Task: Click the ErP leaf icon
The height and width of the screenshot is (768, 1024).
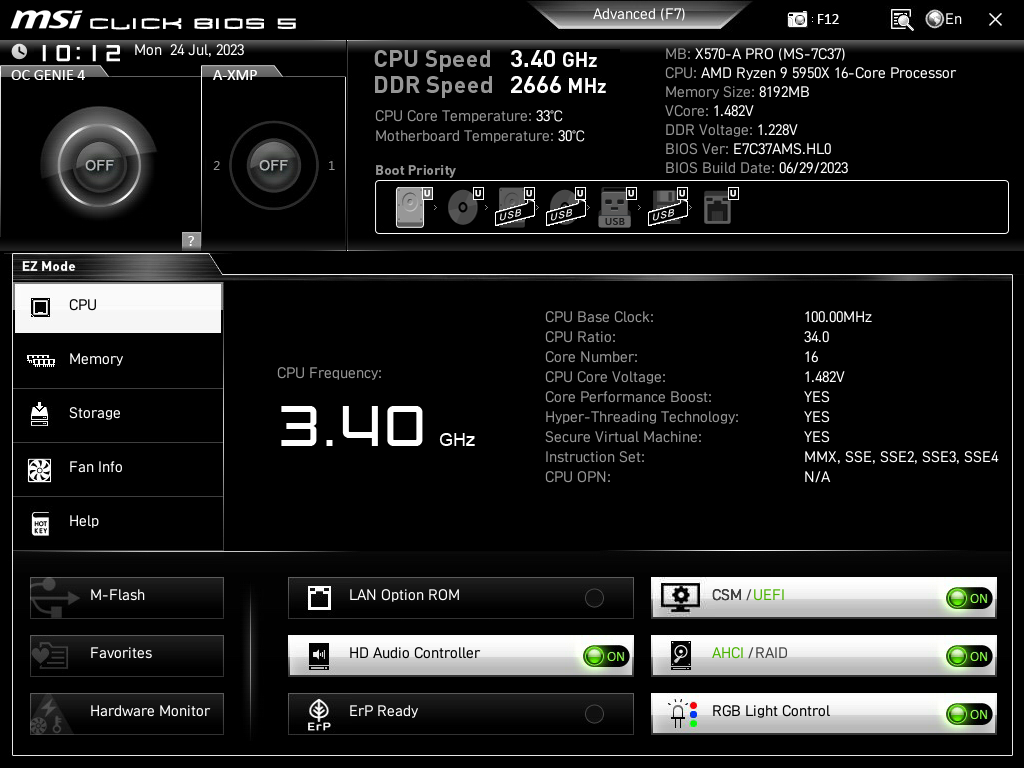Action: click(319, 714)
